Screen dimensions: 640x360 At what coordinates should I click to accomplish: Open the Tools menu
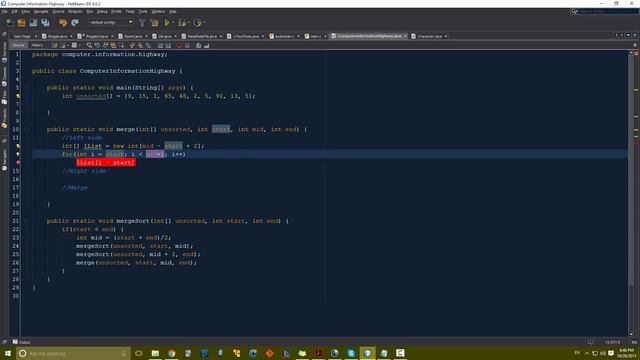click(143, 11)
